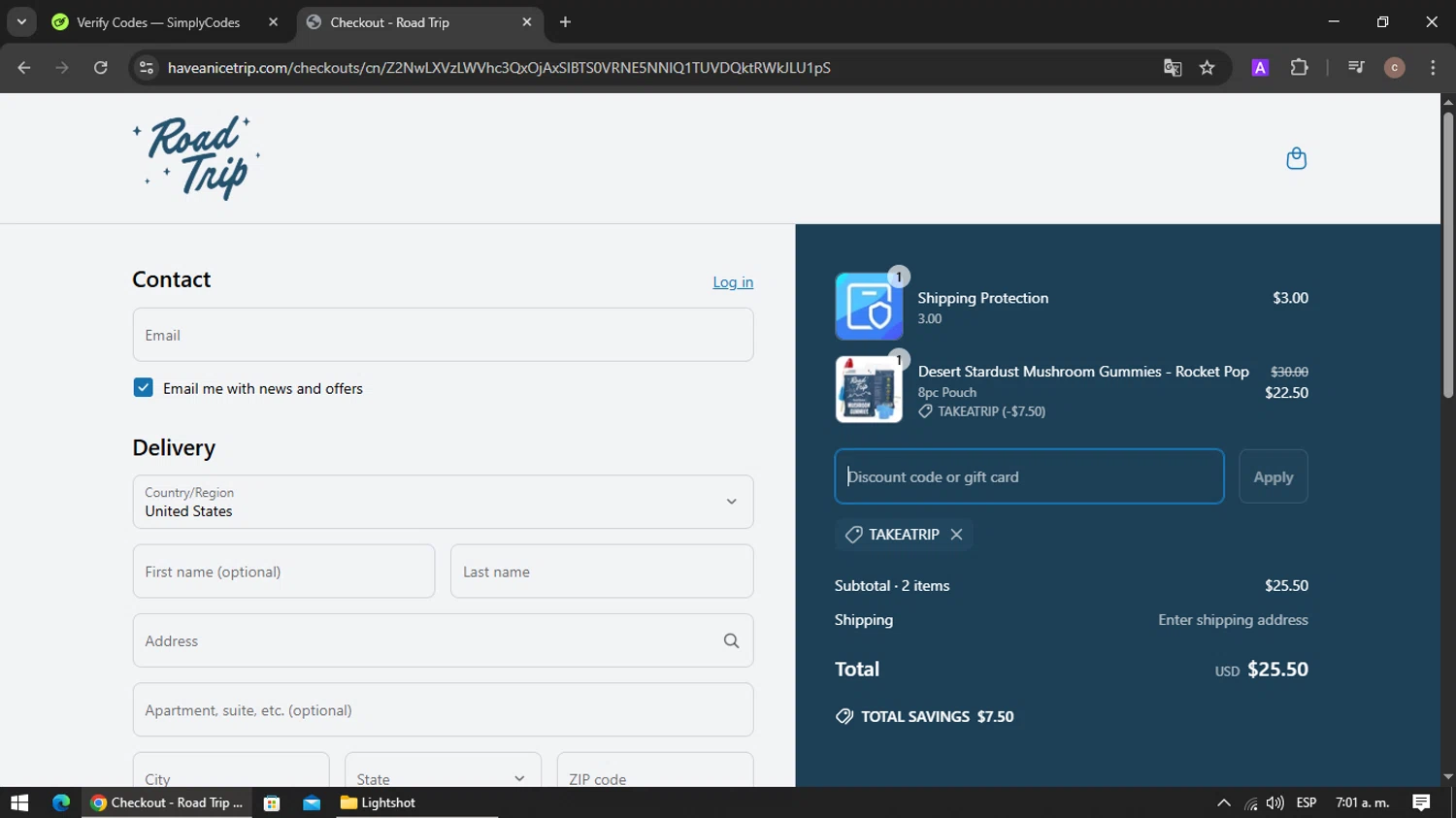Open the network Wi-Fi tray icon
1456x818 pixels.
1251,802
